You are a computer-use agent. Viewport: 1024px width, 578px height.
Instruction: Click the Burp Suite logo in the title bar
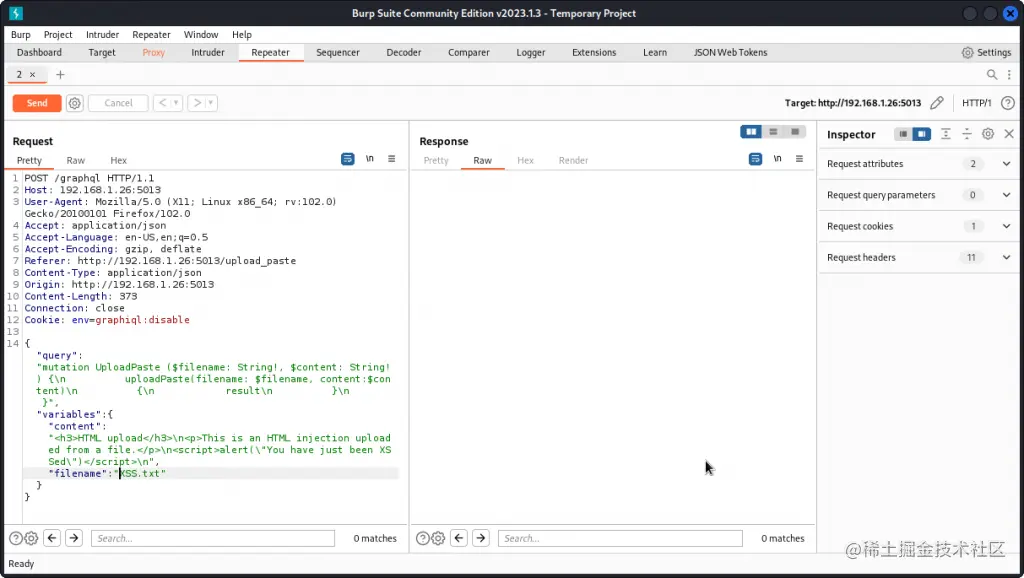coord(16,13)
